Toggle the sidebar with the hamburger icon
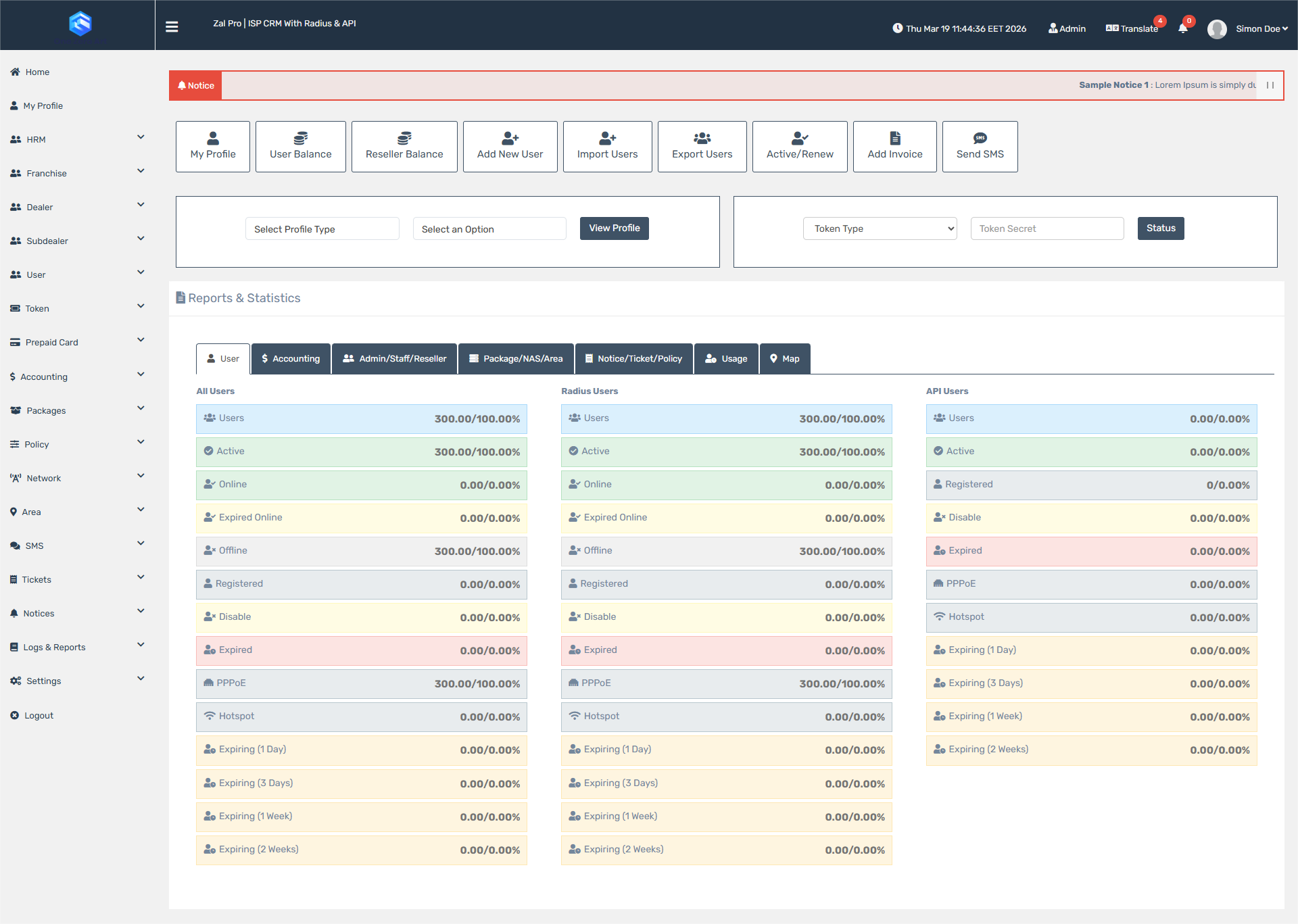The height and width of the screenshot is (924, 1298). (x=172, y=26)
